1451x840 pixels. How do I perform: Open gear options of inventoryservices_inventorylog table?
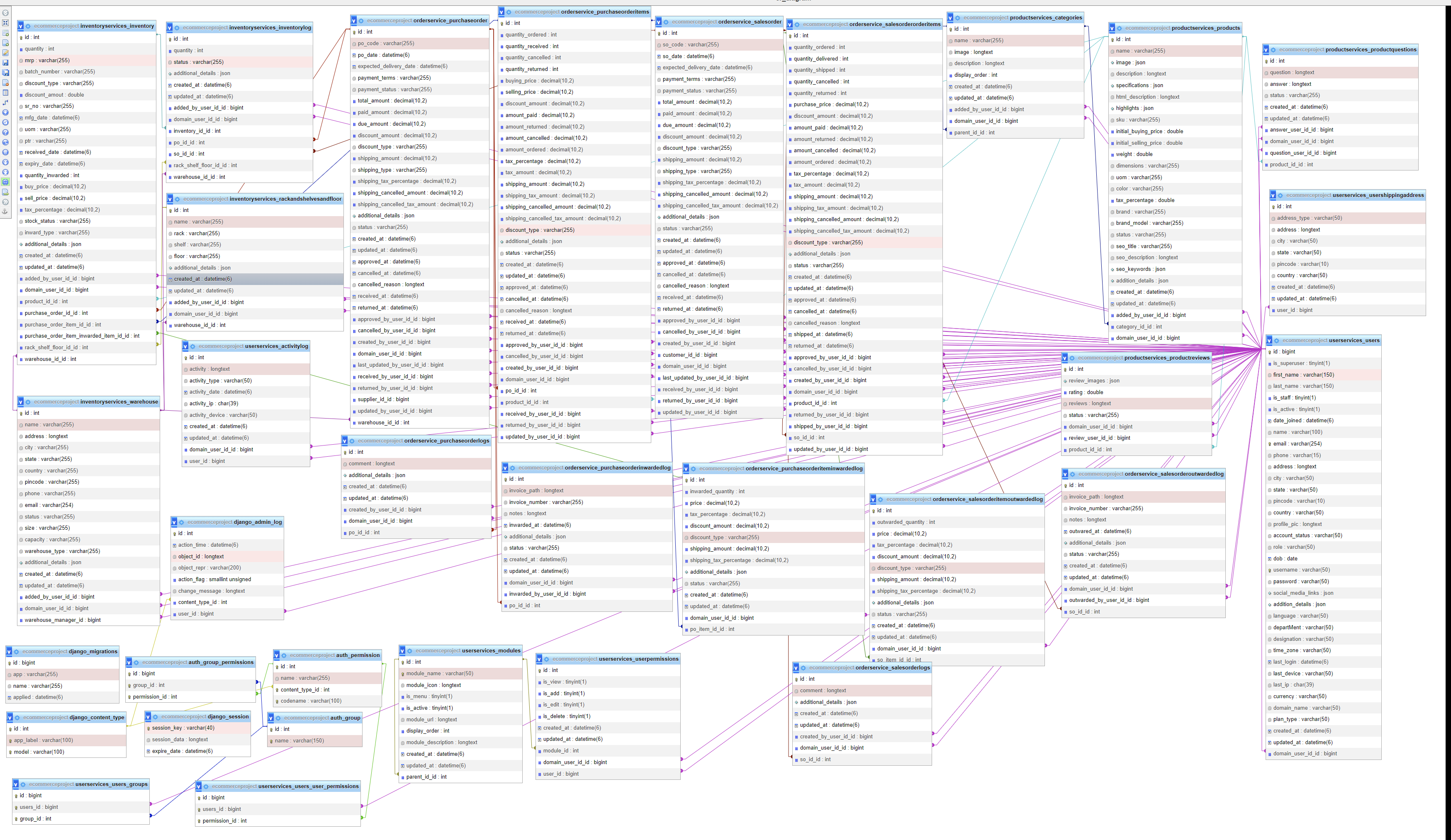178,28
